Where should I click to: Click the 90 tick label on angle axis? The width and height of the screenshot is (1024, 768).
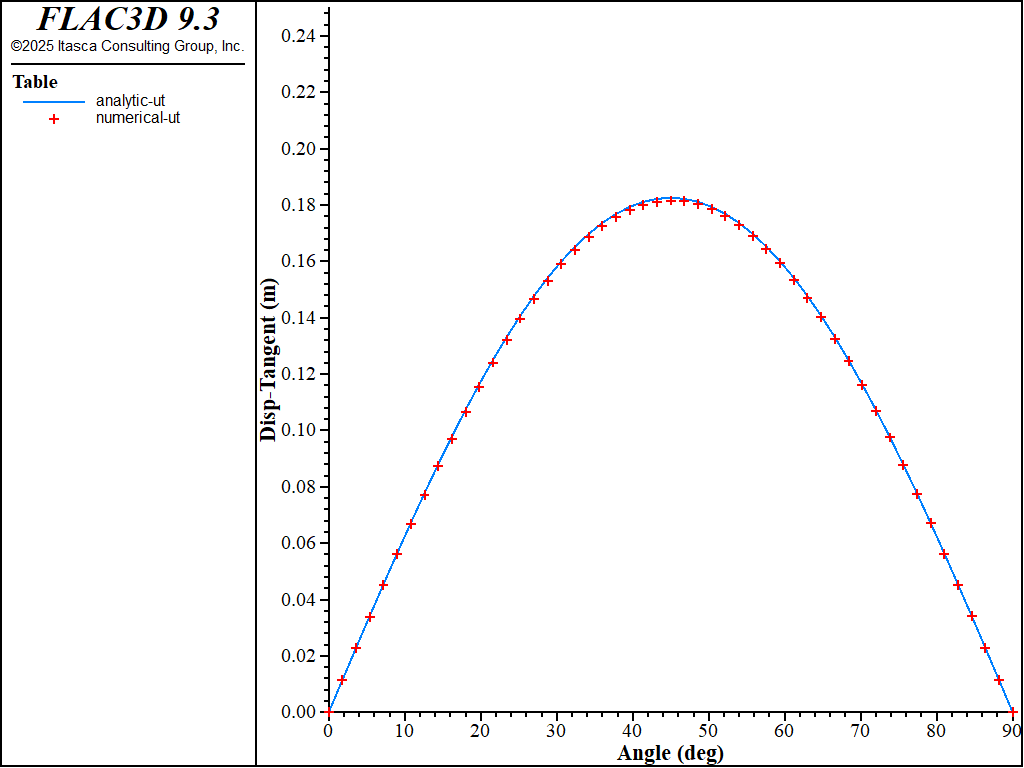click(x=1011, y=731)
